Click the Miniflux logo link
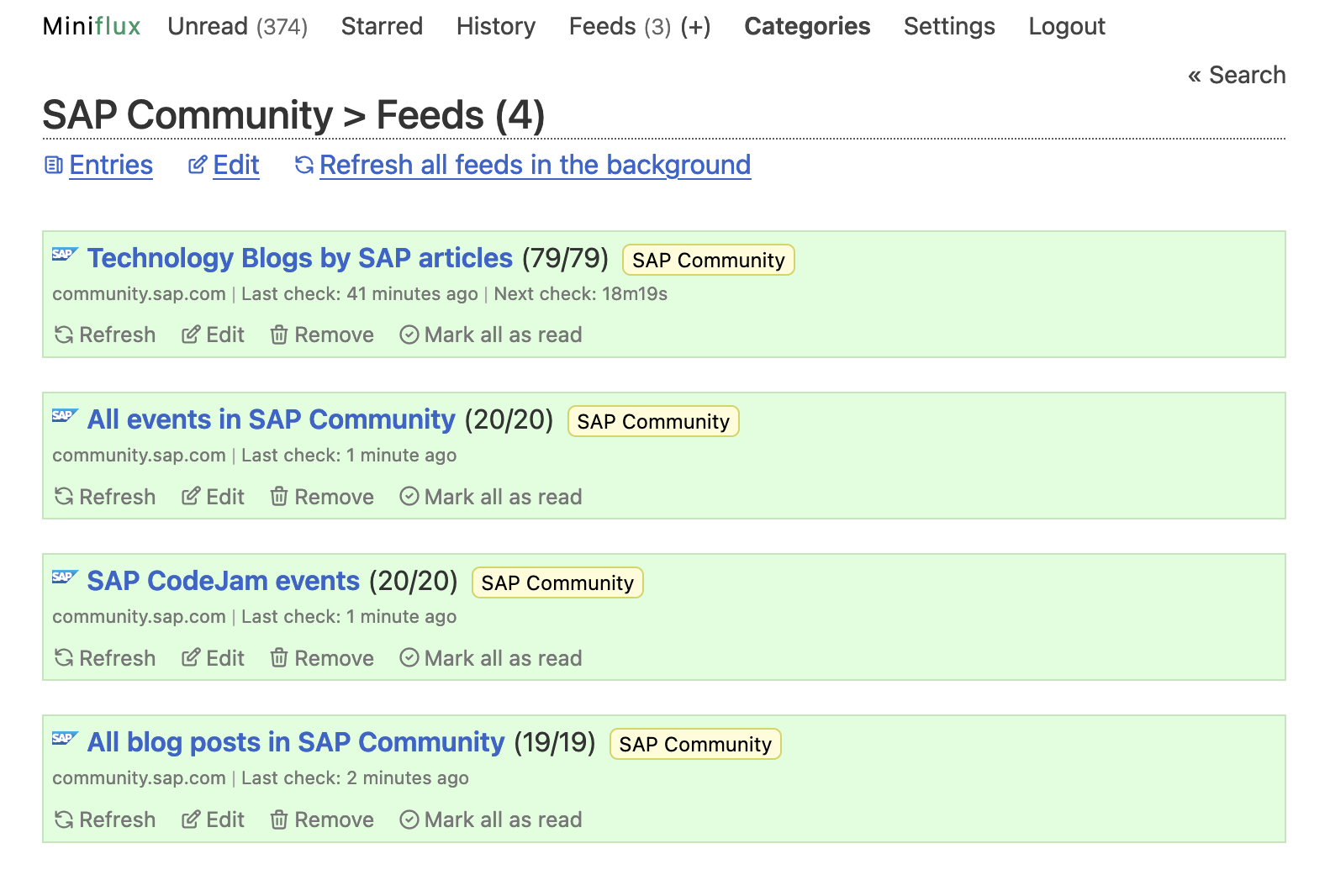Image resolution: width=1330 pixels, height=896 pixels. click(92, 26)
